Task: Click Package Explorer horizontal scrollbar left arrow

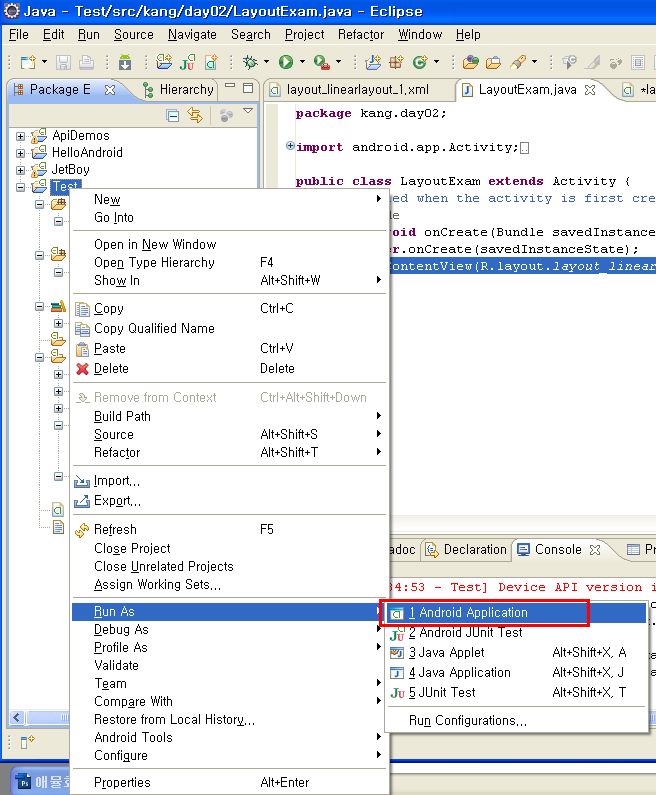Action: click(x=17, y=717)
